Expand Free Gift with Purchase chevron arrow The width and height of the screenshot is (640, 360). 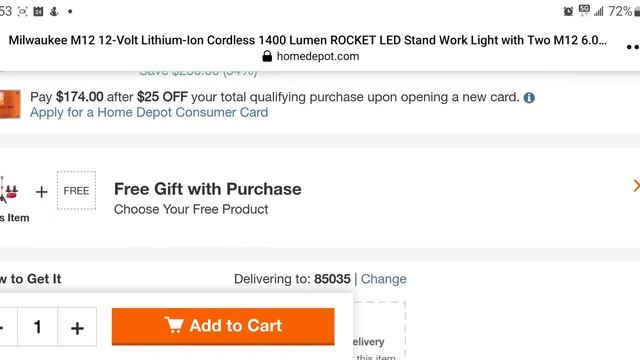(x=636, y=186)
